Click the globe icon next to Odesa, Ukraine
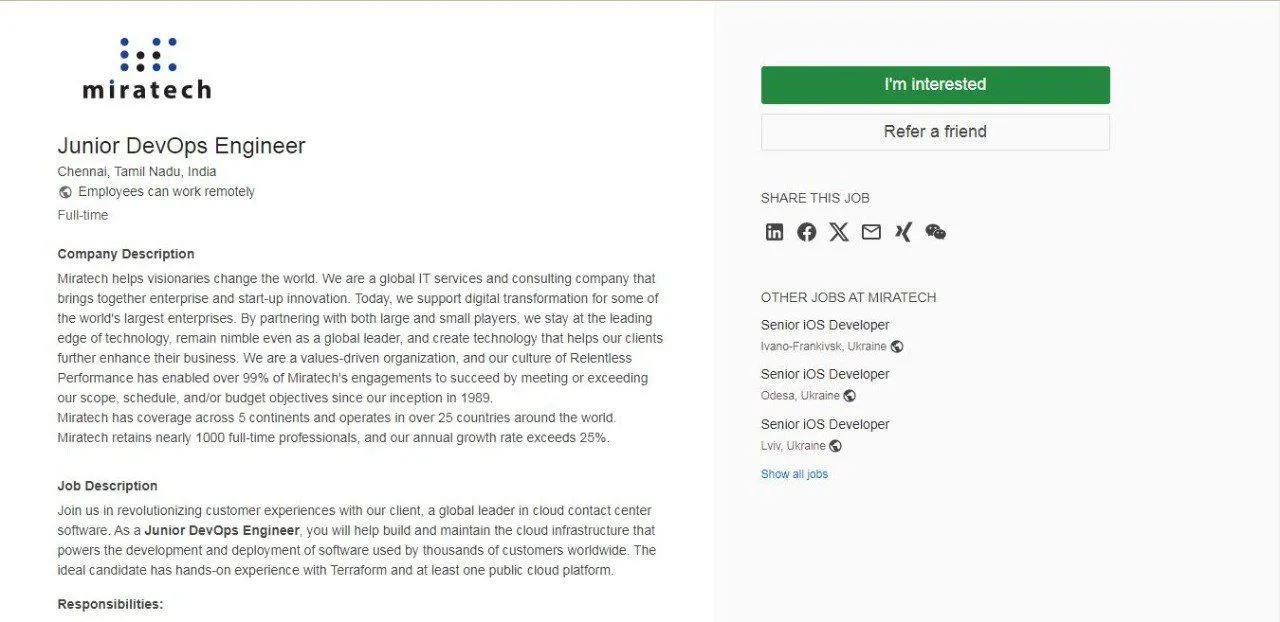 (849, 396)
